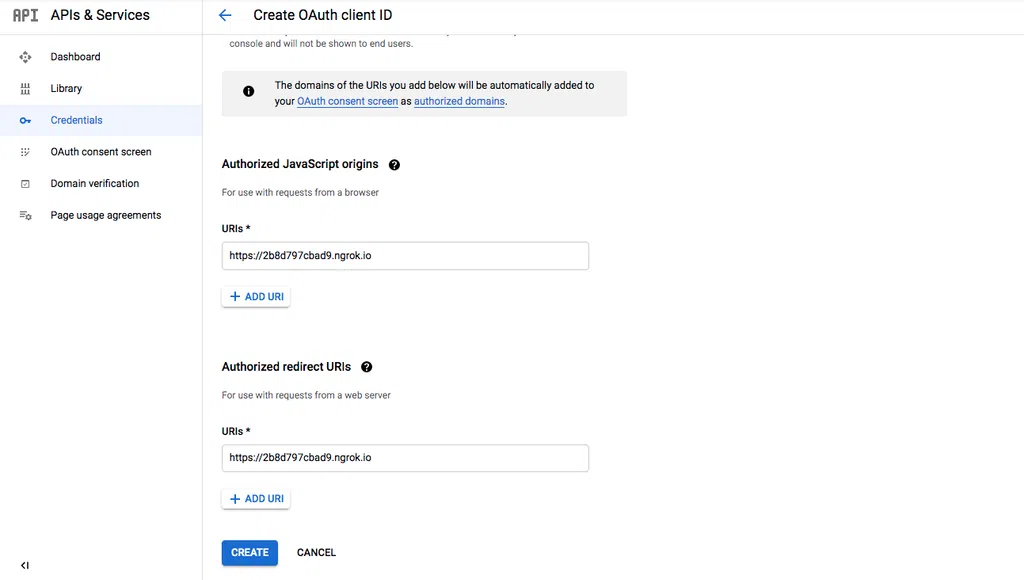Screen dimensions: 1024x580
Task: Click the Library sidebar icon
Action: [x=25, y=89]
